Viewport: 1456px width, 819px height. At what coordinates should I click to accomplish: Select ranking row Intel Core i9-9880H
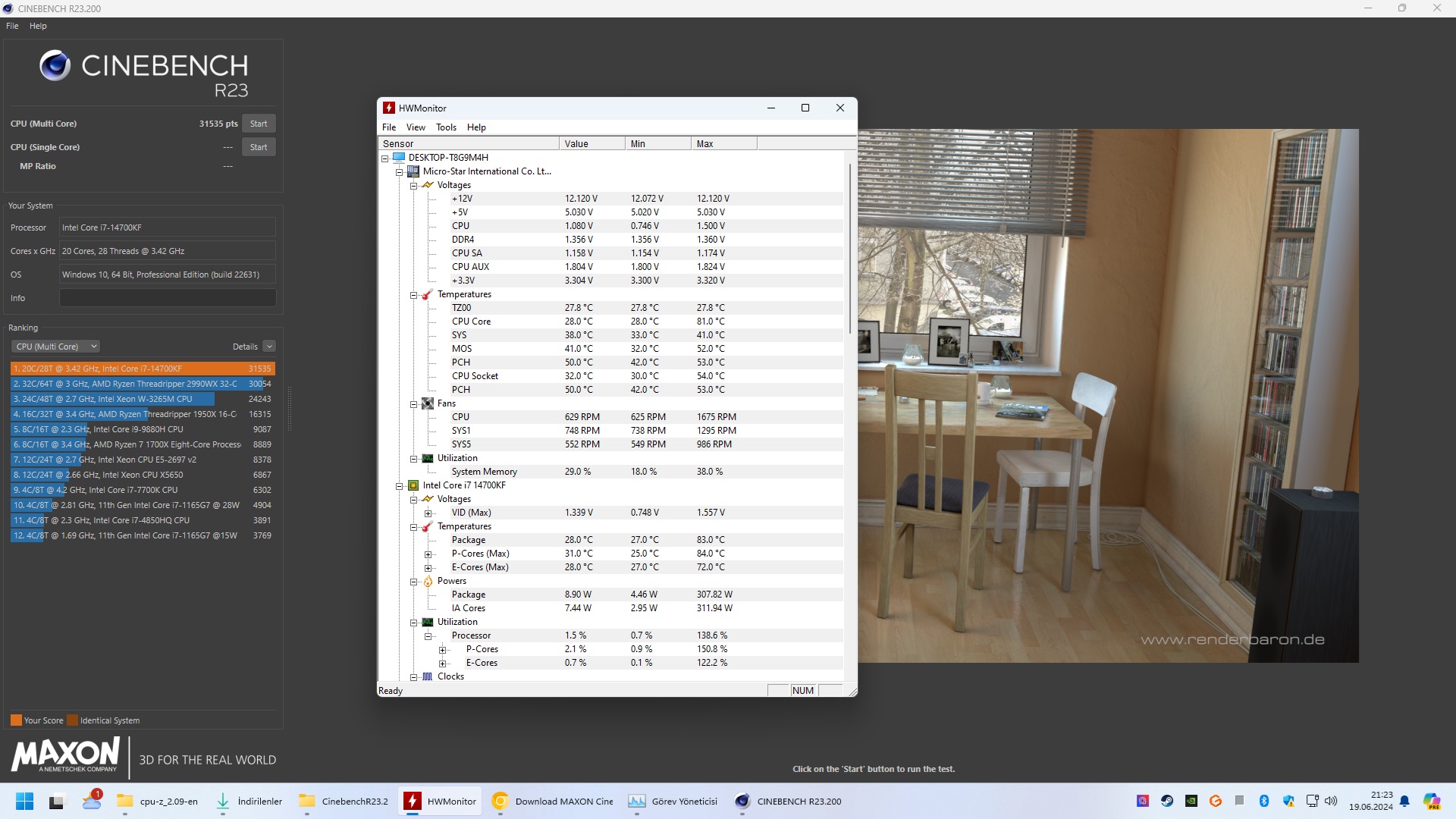143,429
